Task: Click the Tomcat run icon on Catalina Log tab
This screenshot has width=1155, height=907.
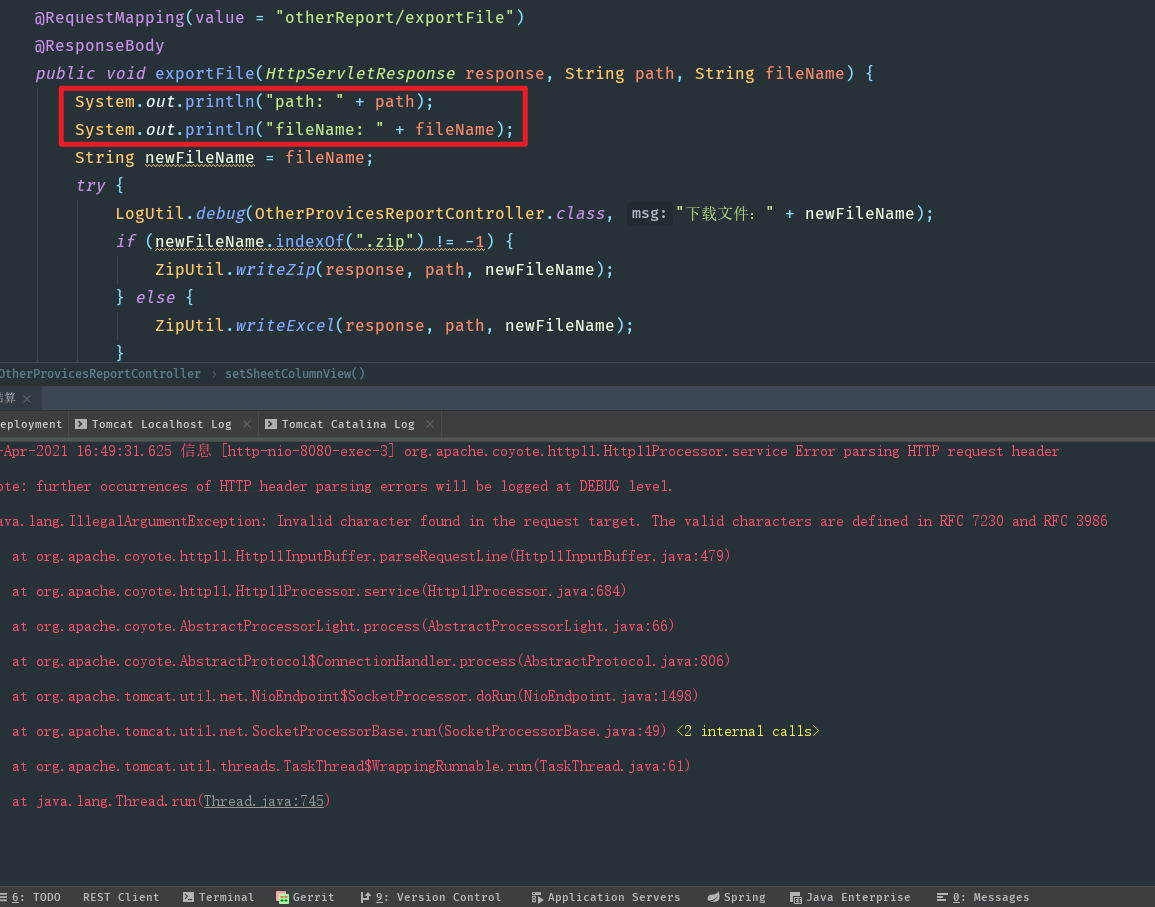Action: click(271, 423)
